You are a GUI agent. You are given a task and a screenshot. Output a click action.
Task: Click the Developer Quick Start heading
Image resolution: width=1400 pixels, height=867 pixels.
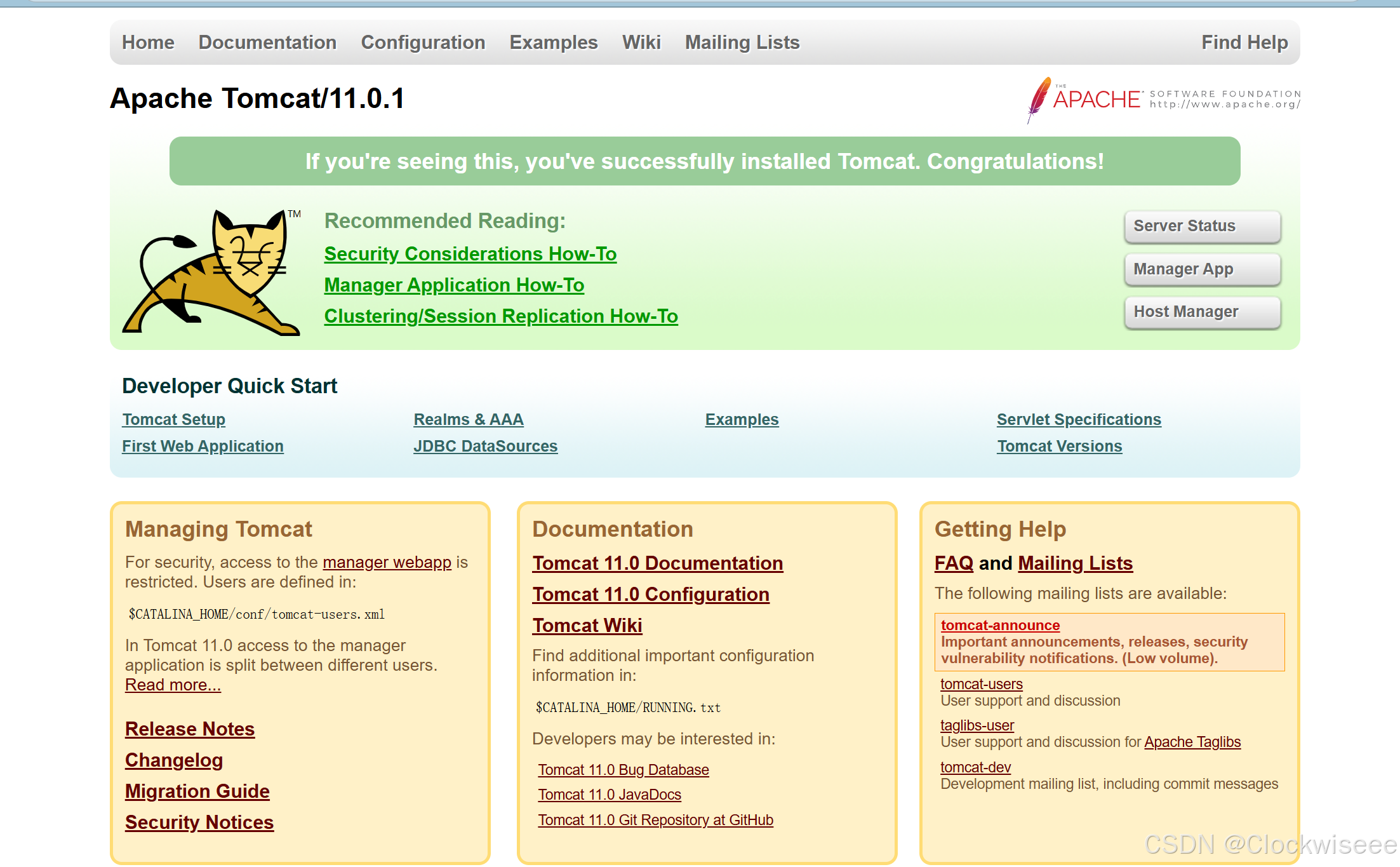point(229,386)
